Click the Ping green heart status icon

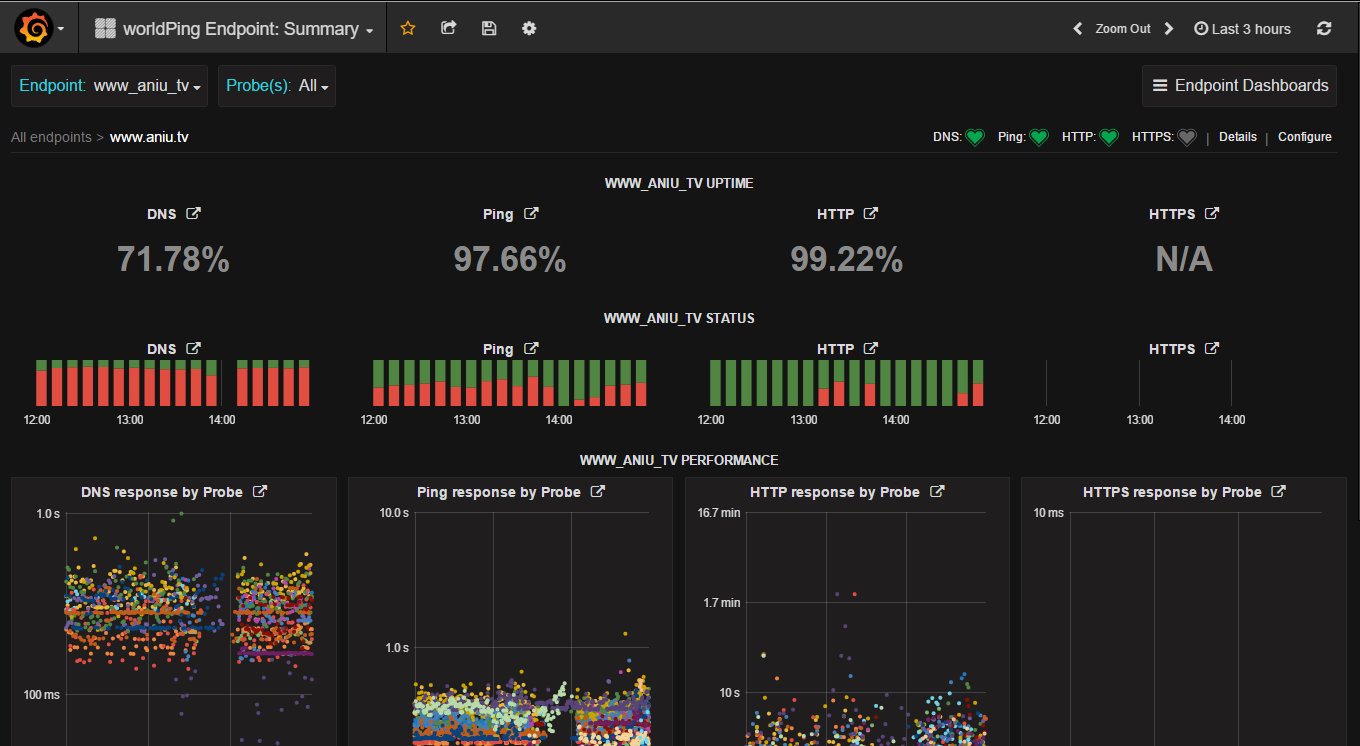(x=1039, y=137)
